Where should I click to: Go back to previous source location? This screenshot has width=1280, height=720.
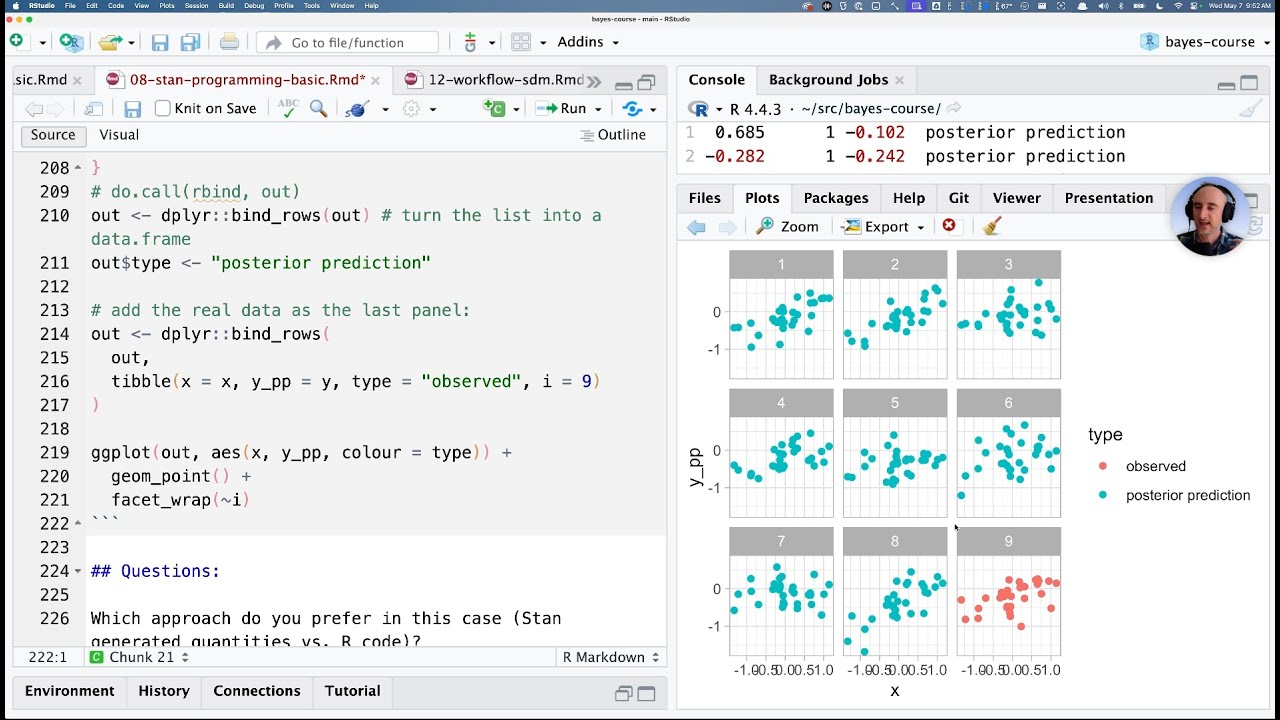point(34,108)
